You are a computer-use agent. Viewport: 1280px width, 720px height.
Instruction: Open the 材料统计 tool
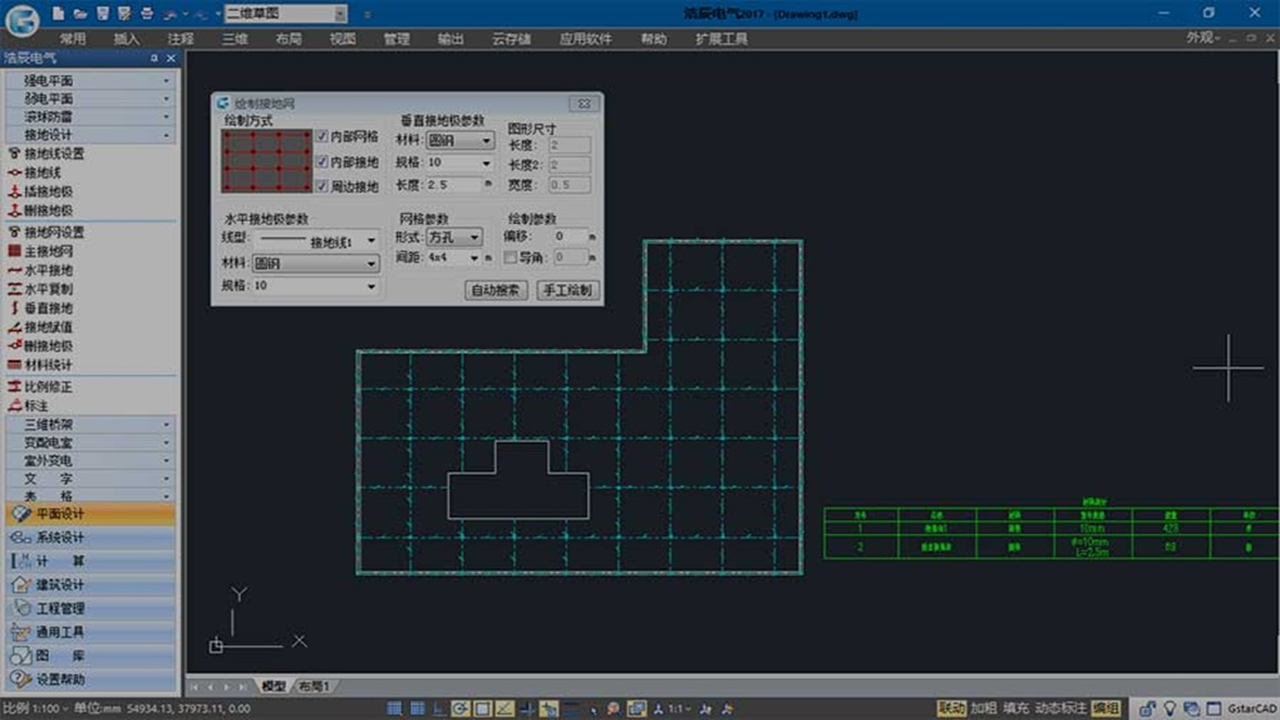click(x=48, y=365)
